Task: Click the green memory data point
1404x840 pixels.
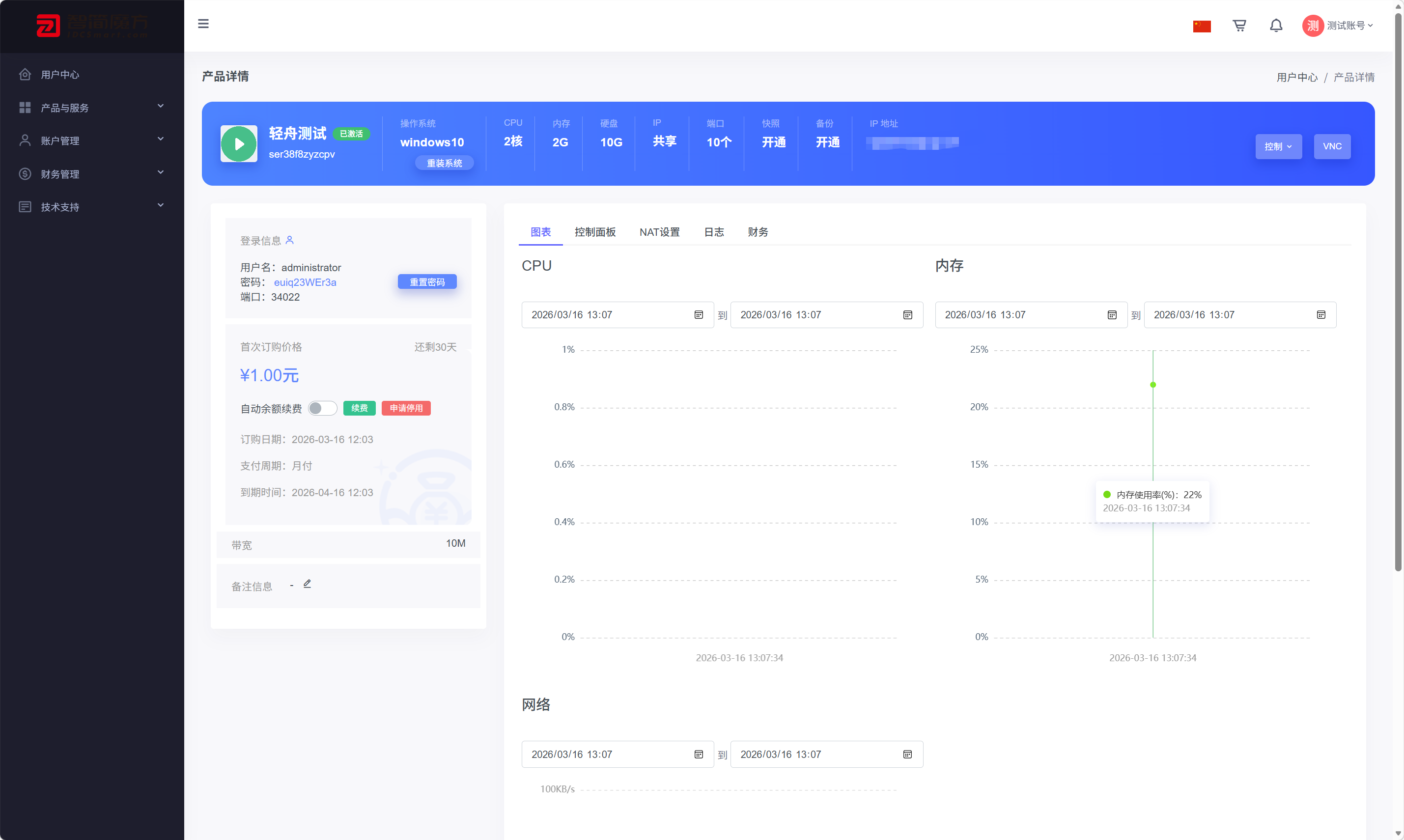Action: click(1153, 385)
